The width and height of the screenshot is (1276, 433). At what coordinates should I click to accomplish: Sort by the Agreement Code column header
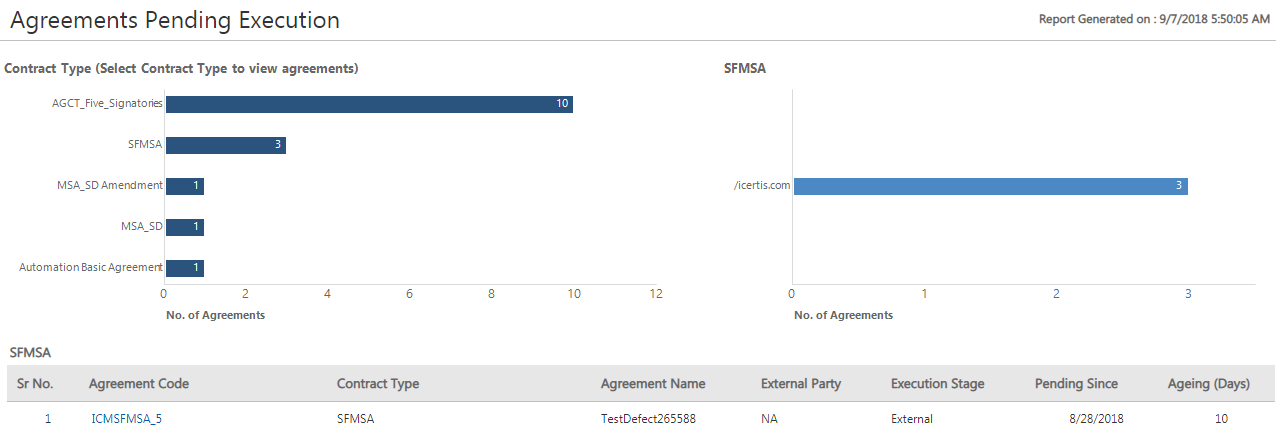(x=138, y=384)
